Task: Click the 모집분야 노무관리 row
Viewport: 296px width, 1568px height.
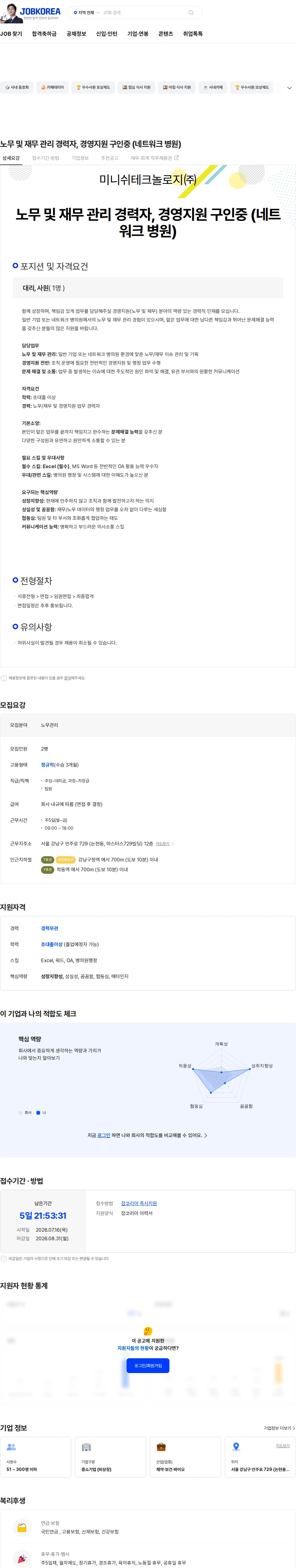Action: (148, 726)
